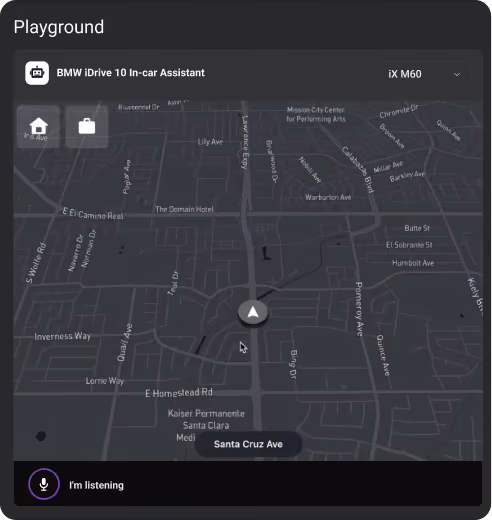492x520 pixels.
Task: Click the "Butte St" street label
Action: [417, 228]
